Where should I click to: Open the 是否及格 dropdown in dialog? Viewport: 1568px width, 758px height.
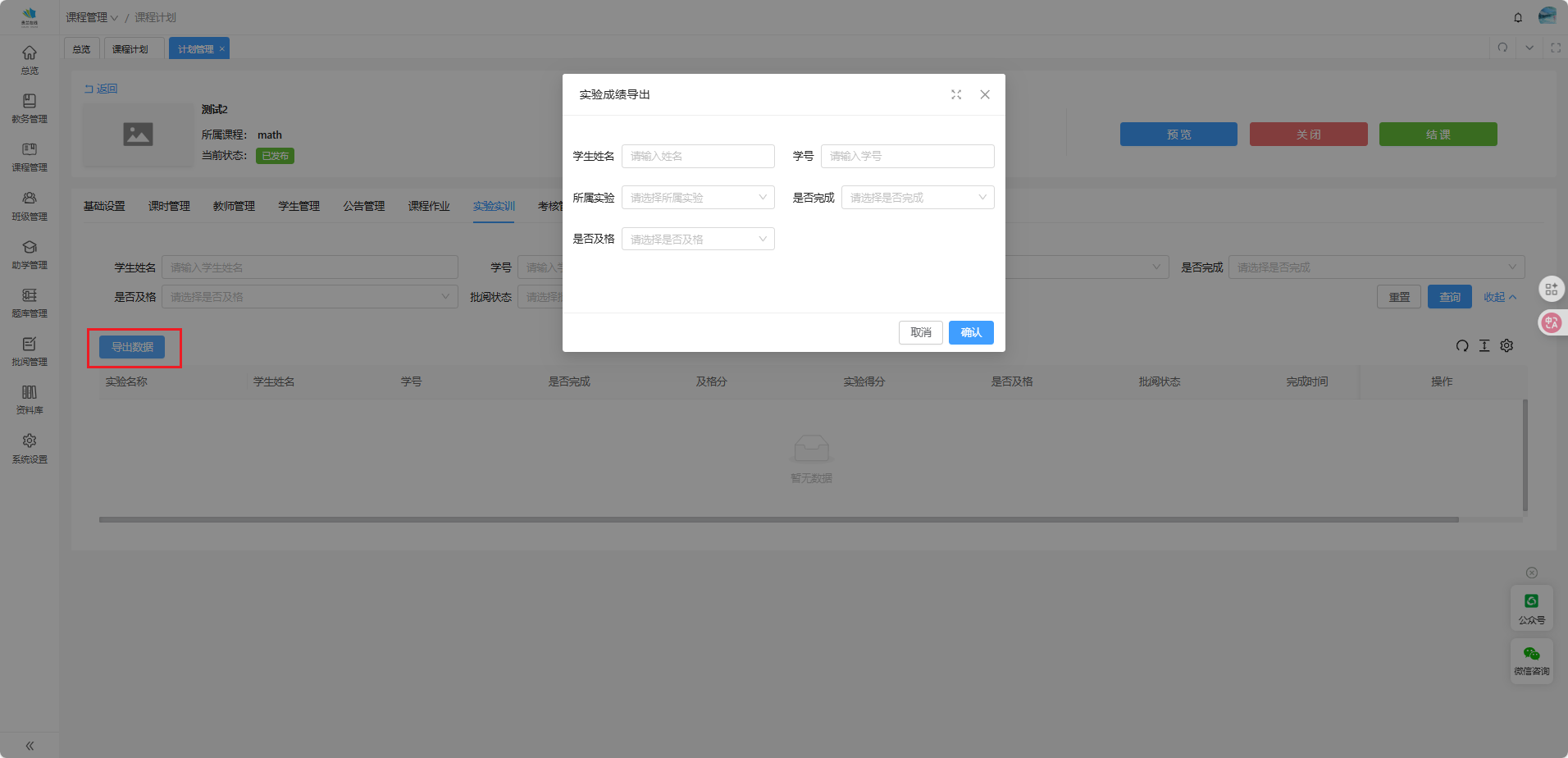[x=698, y=240]
